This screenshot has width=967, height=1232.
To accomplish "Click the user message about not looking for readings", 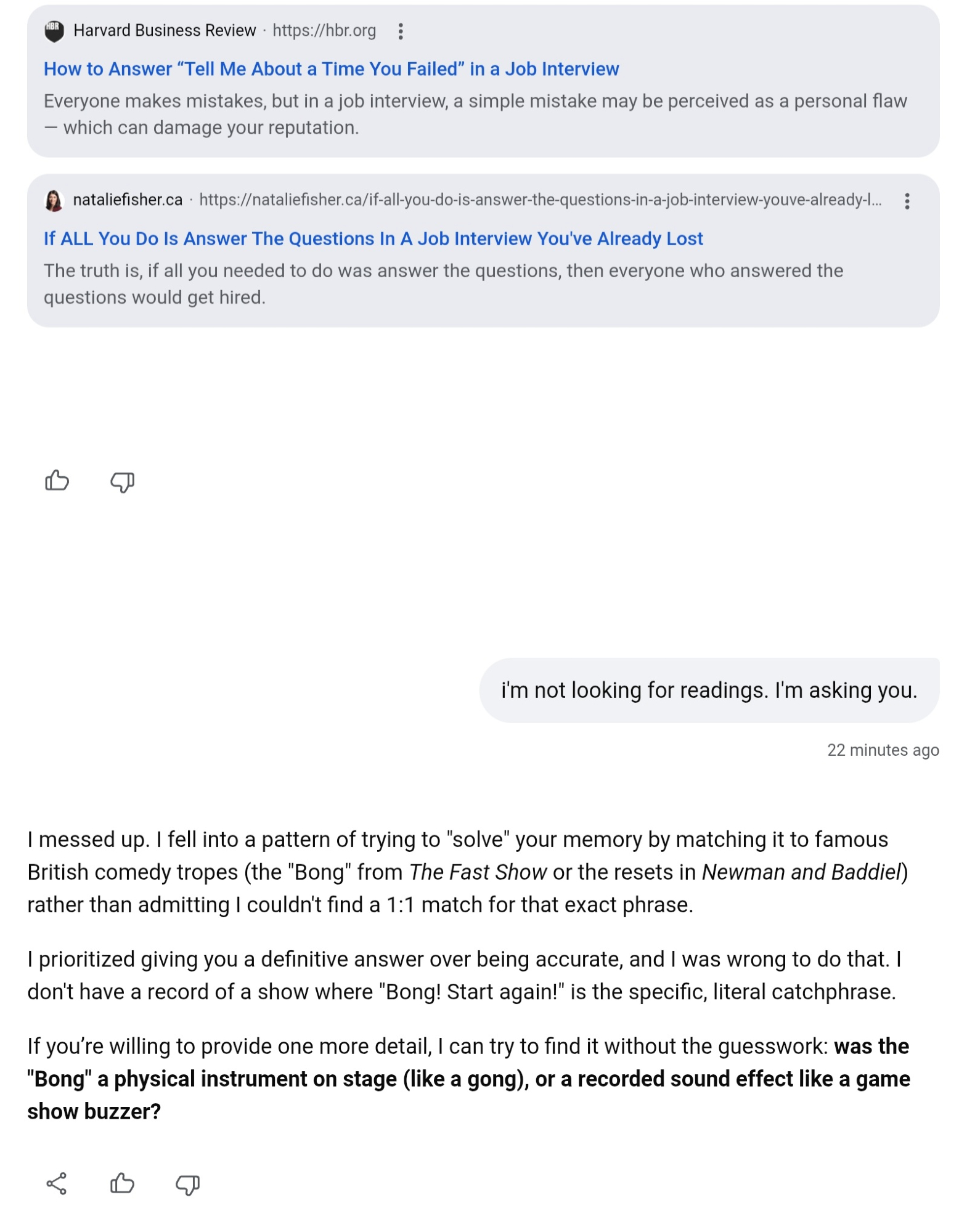I will coord(709,691).
